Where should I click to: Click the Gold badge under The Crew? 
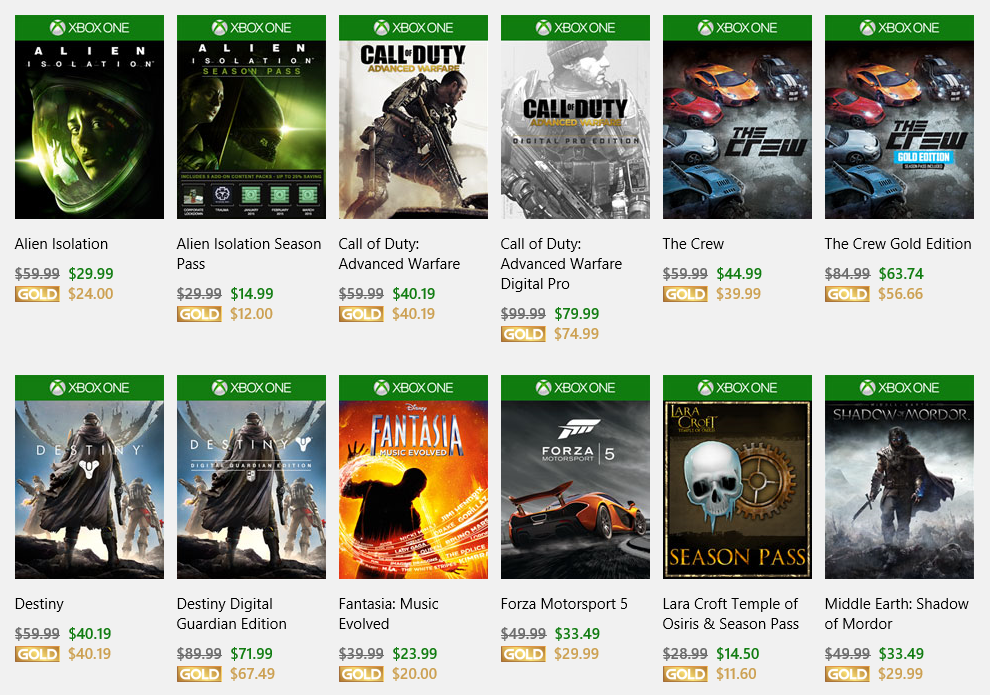[x=685, y=294]
